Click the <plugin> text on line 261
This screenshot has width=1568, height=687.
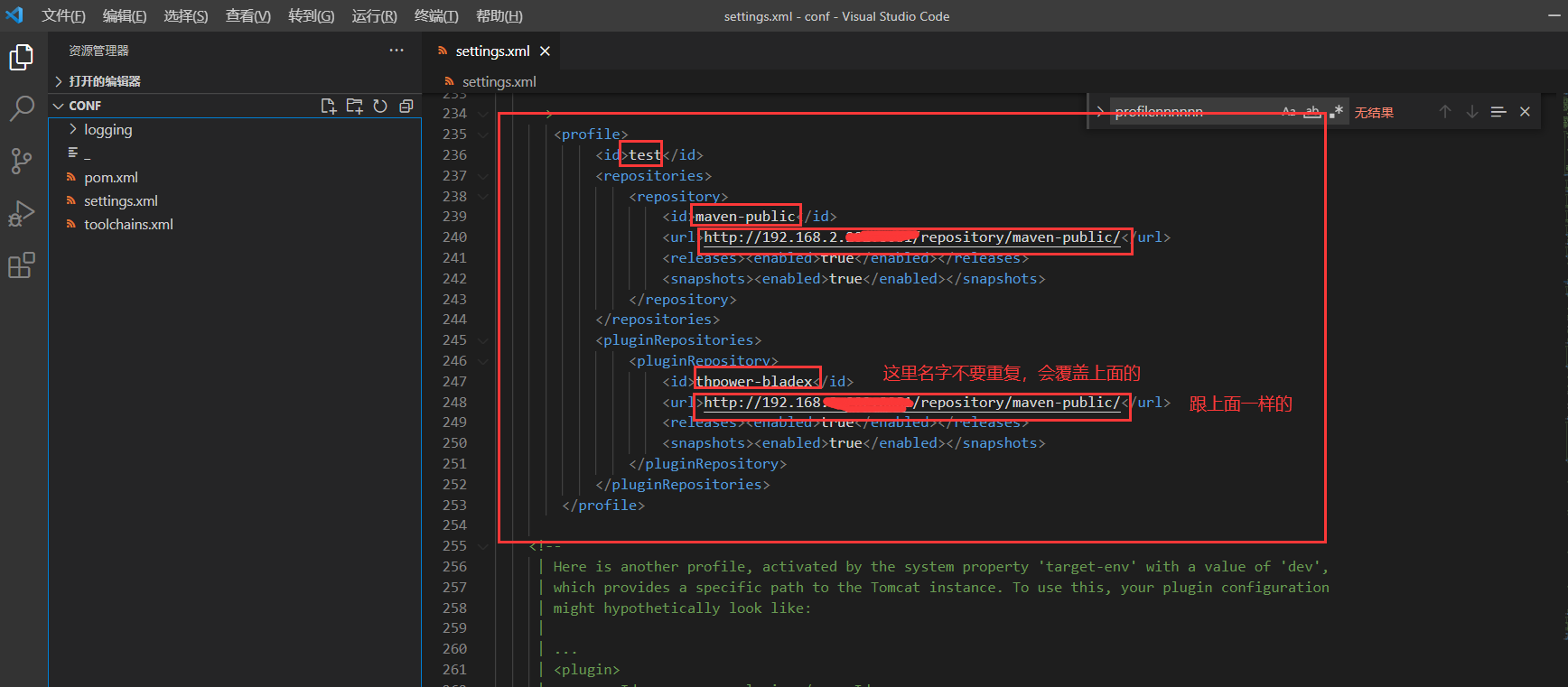click(587, 670)
